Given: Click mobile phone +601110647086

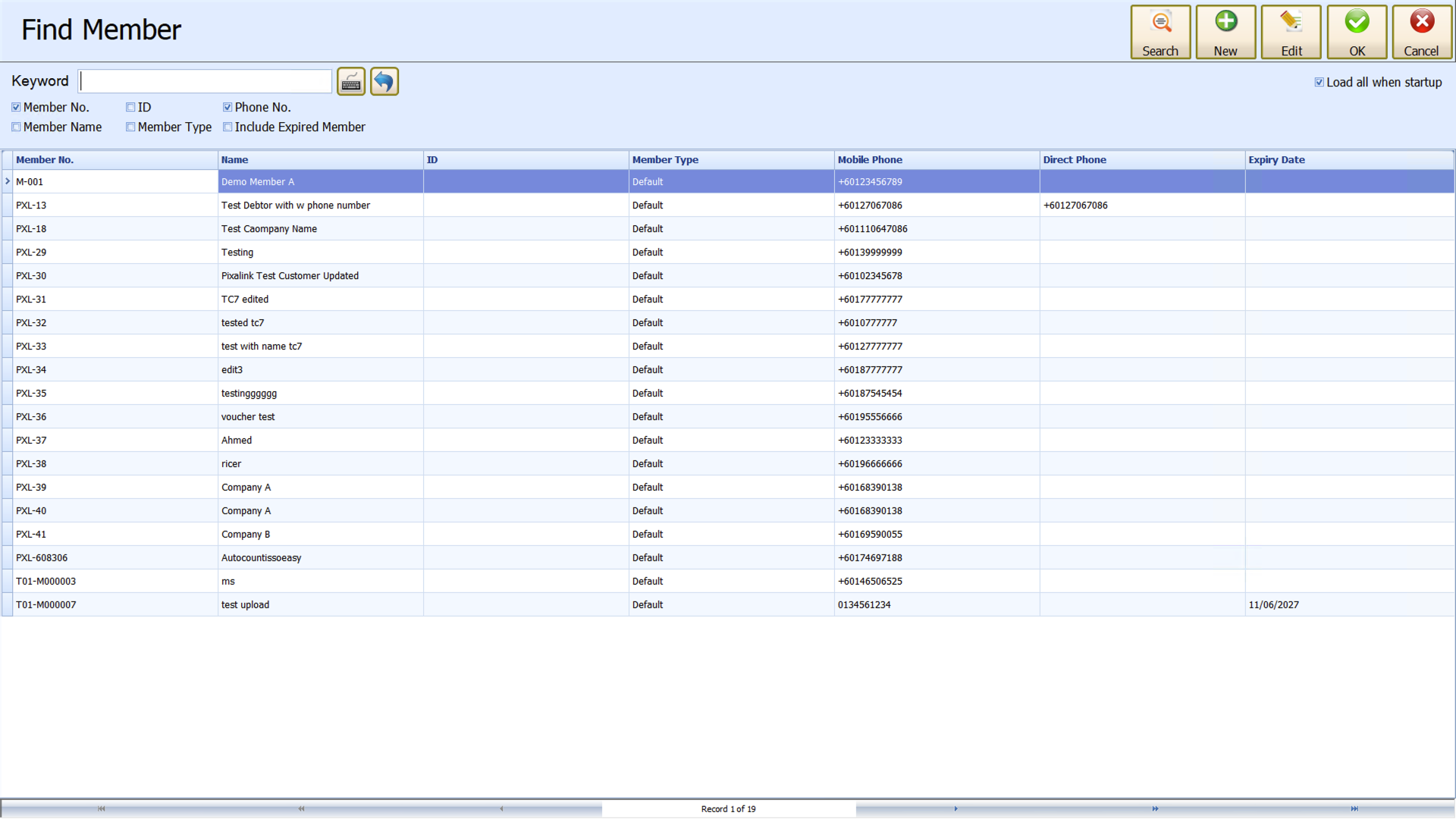Looking at the screenshot, I should point(872,229).
